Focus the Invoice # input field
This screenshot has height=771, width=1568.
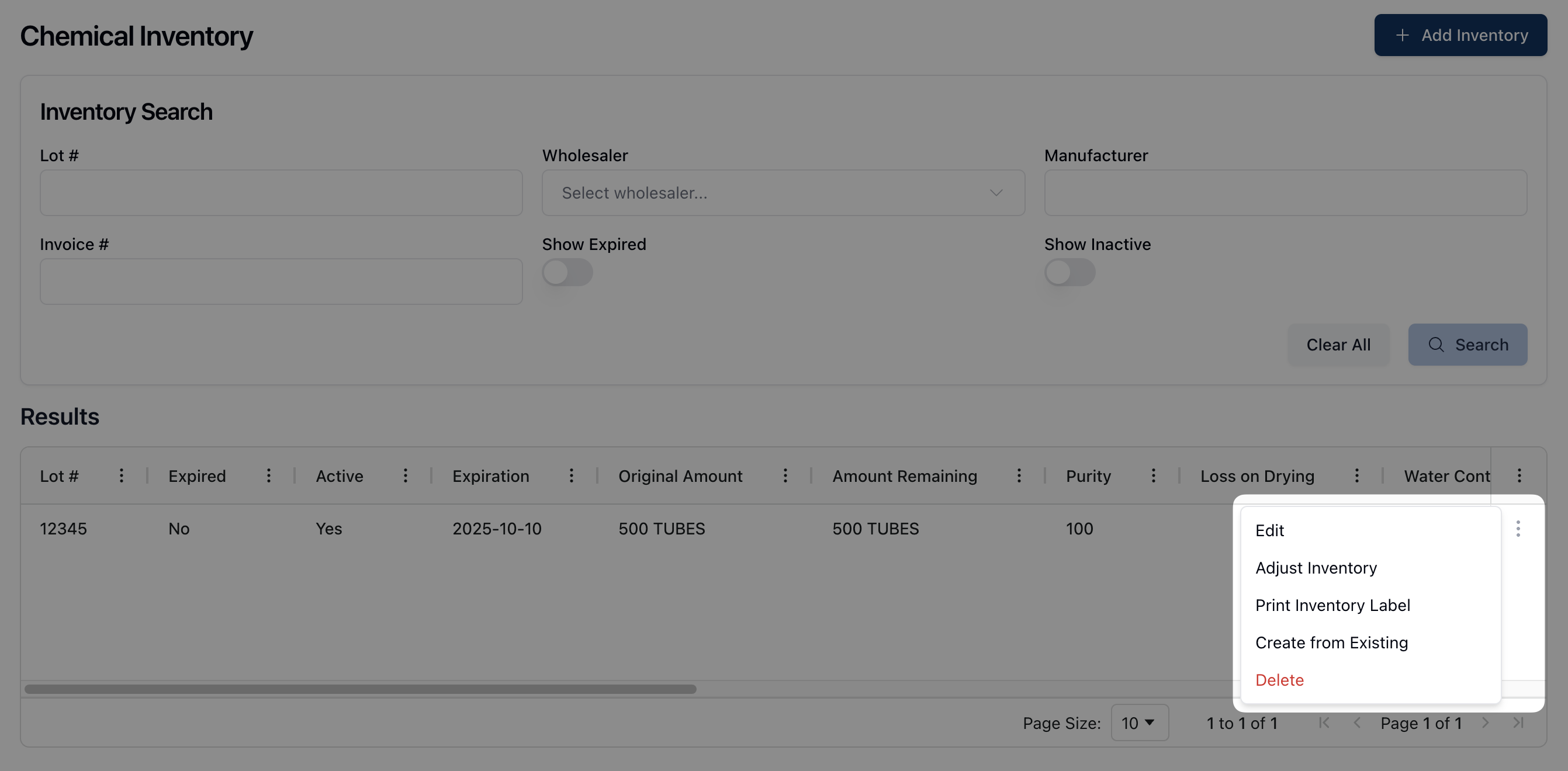281,282
